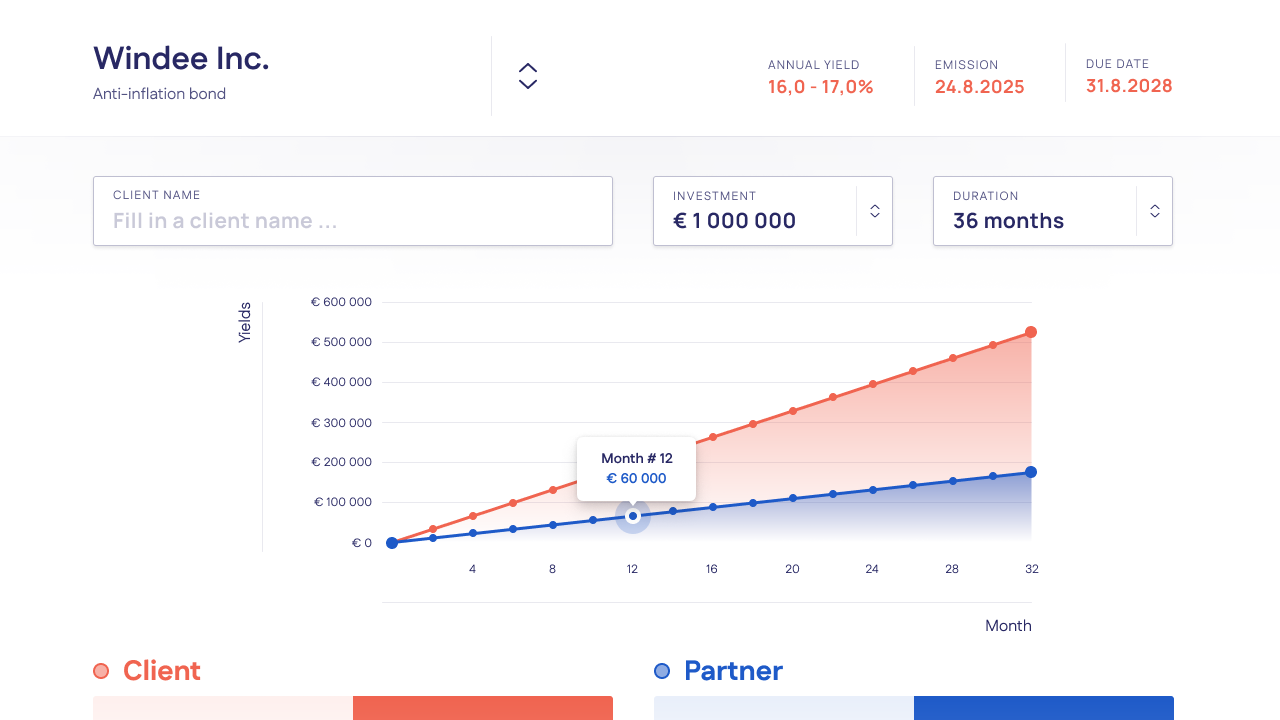
Task: Expand the bond picker next to Windee Inc.
Action: [527, 74]
